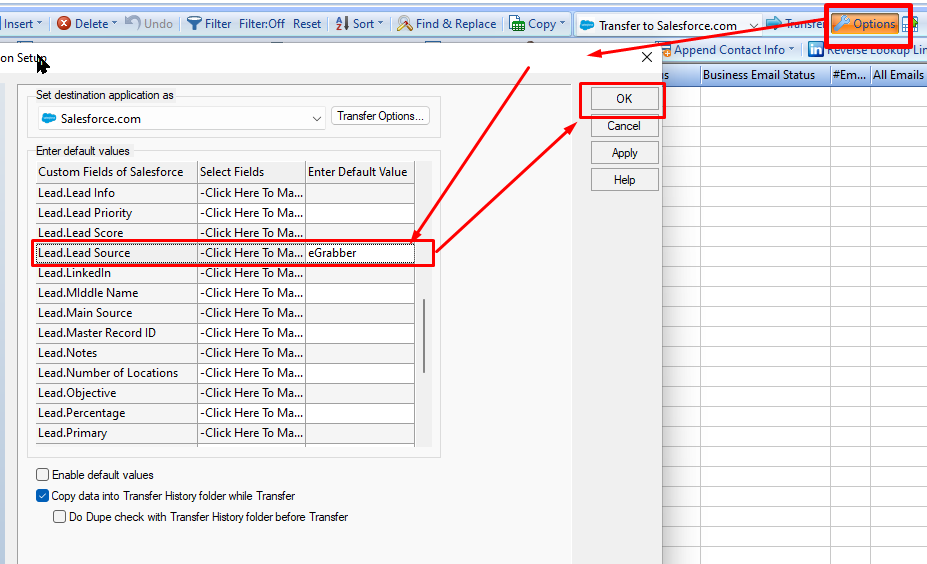Select field mapping for Lead.Lead Info
This screenshot has width=927, height=564.
point(251,193)
